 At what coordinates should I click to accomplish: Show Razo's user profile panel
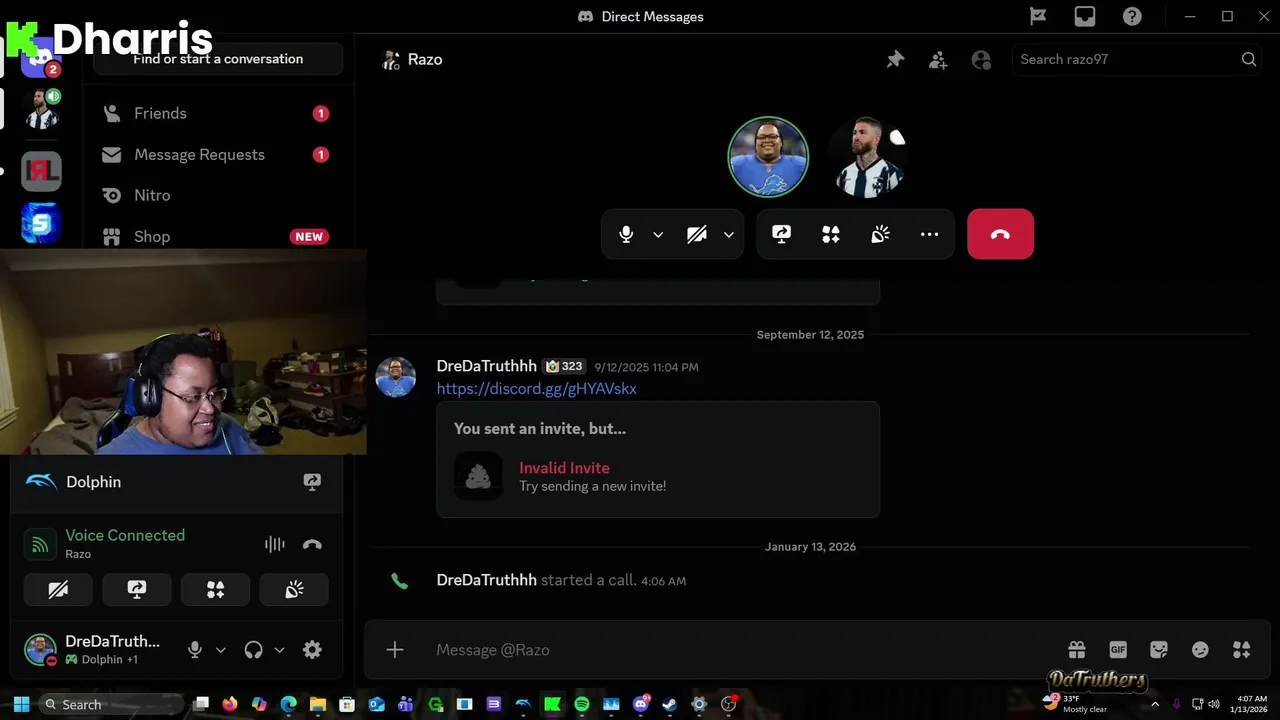click(x=981, y=60)
